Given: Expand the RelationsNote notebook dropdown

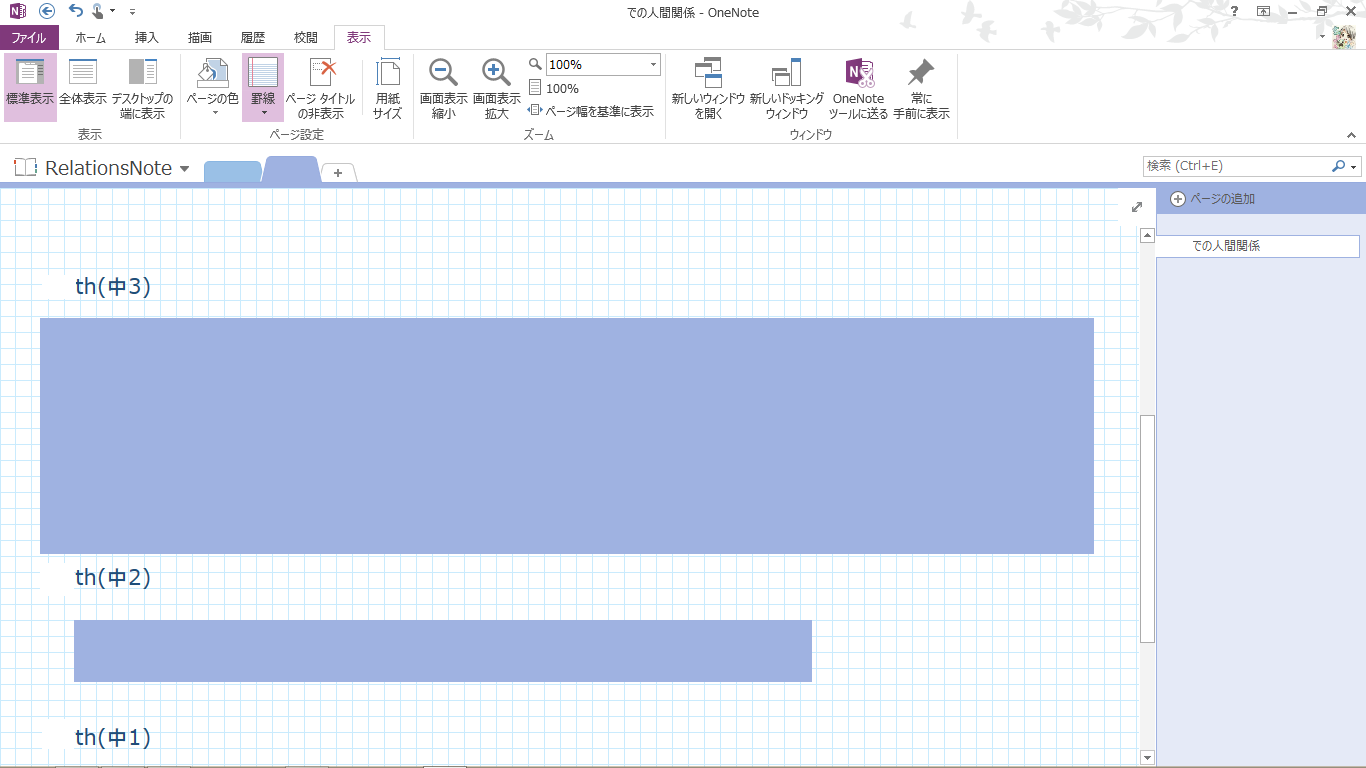Looking at the screenshot, I should (184, 169).
